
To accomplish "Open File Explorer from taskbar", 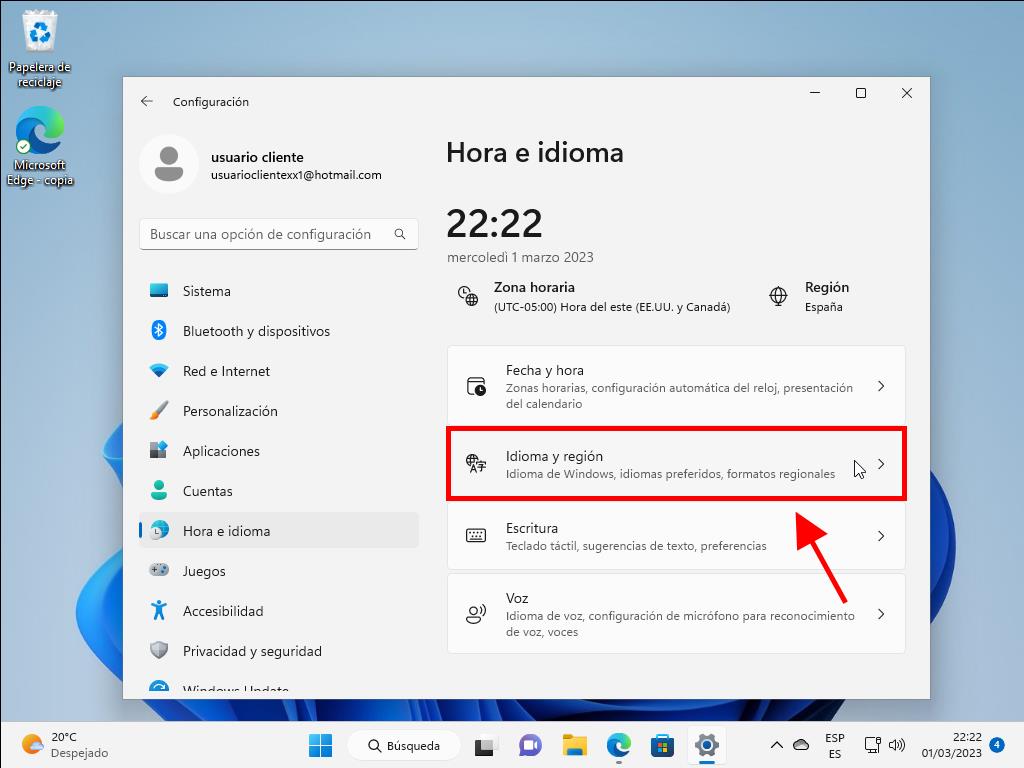I will 574,745.
